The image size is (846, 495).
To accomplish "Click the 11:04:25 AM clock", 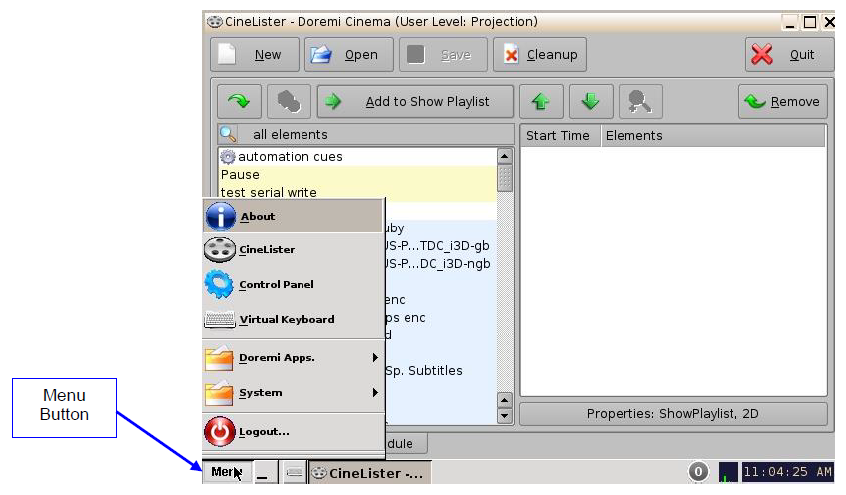I will click(x=787, y=472).
